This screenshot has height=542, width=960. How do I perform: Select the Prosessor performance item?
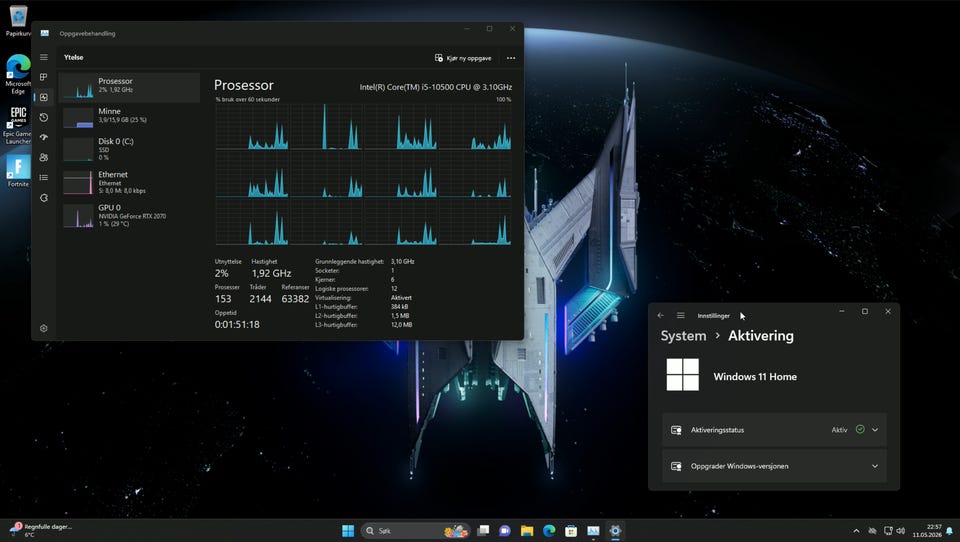pyautogui.click(x=130, y=87)
